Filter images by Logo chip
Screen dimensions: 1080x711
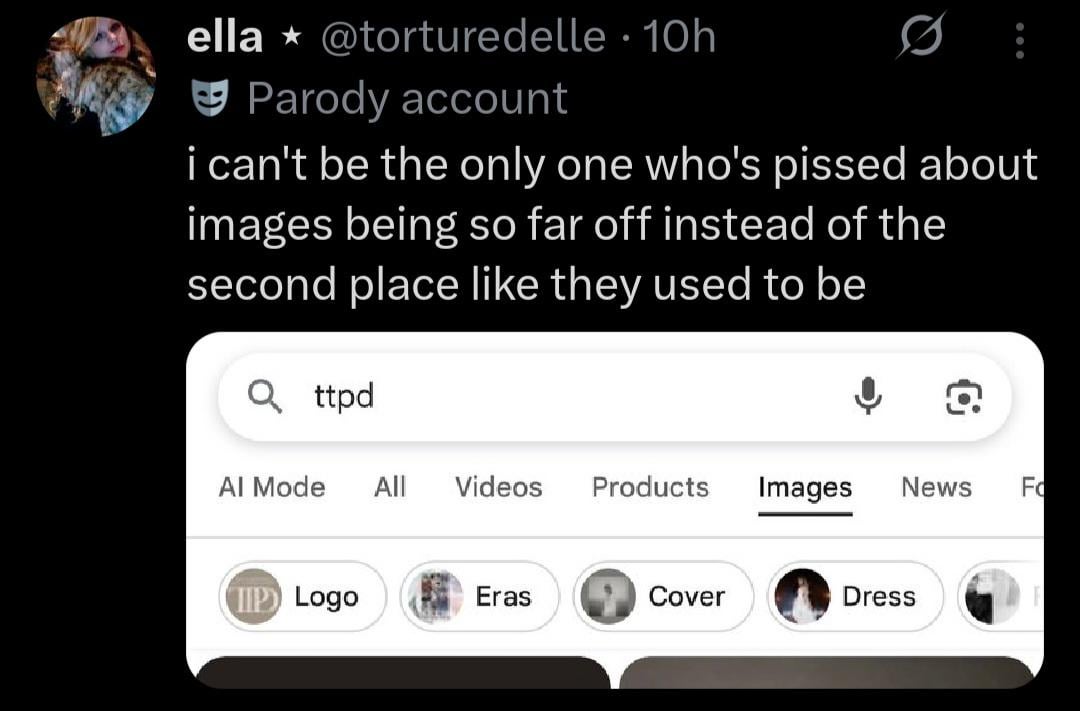pyautogui.click(x=302, y=596)
